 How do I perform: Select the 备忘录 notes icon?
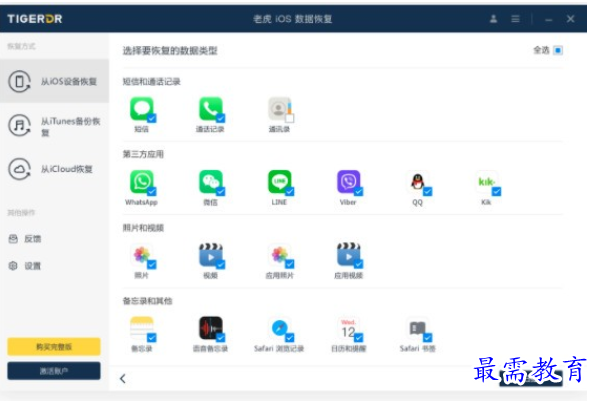point(142,328)
